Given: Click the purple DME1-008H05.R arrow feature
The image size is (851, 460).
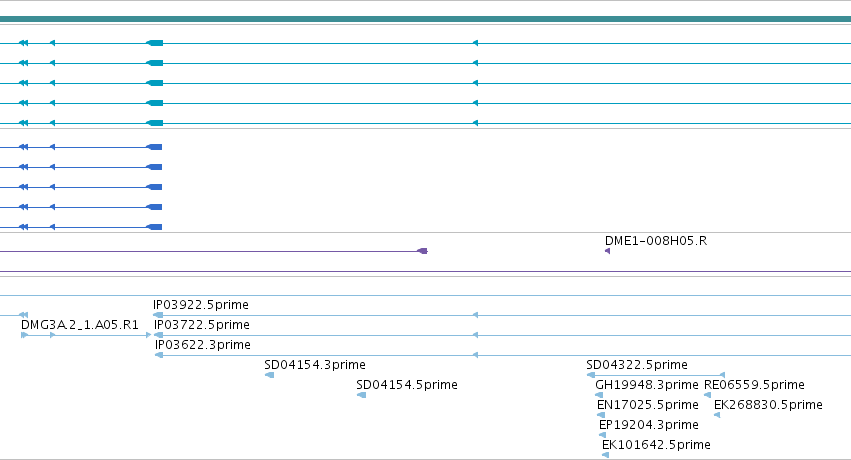Looking at the screenshot, I should pos(607,251).
